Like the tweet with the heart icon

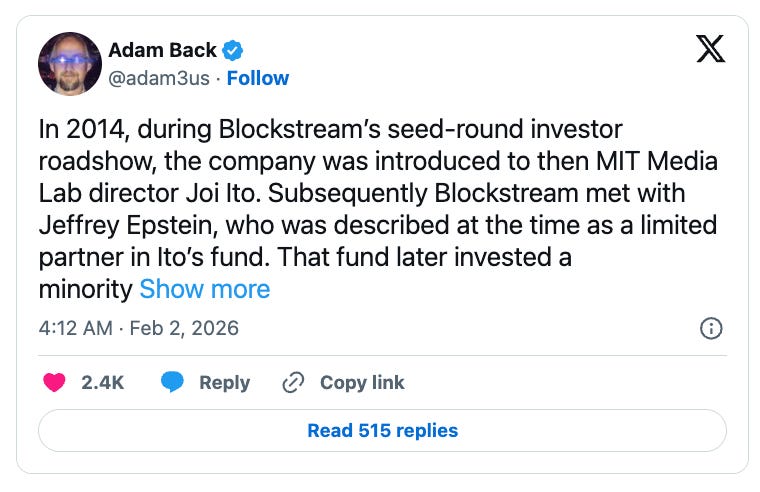pos(55,382)
